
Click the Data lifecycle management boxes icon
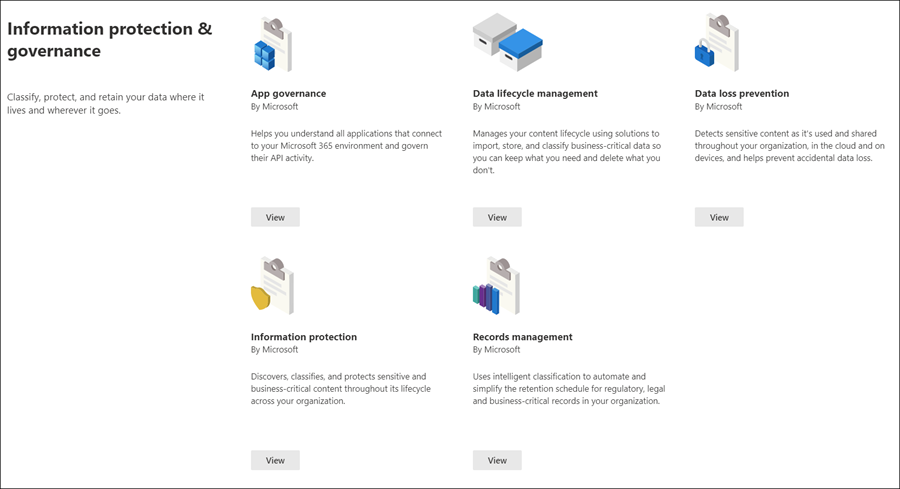[508, 42]
